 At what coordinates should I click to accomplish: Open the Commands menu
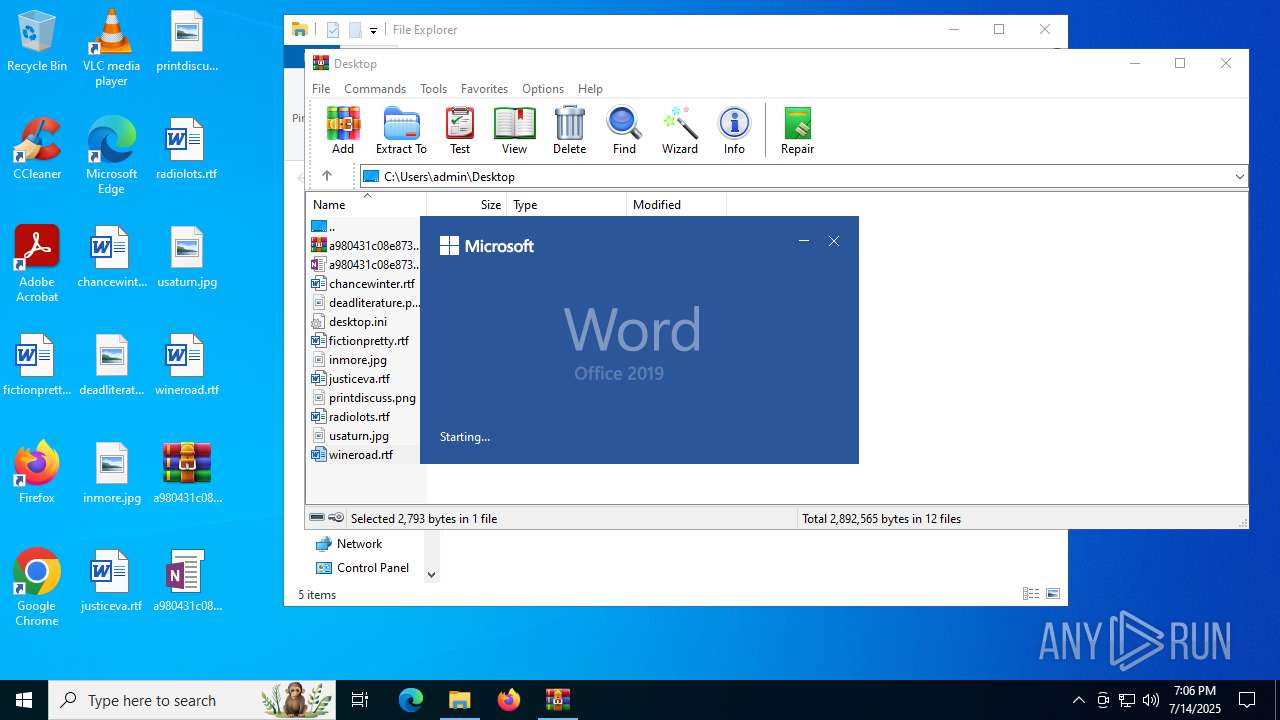coord(375,88)
